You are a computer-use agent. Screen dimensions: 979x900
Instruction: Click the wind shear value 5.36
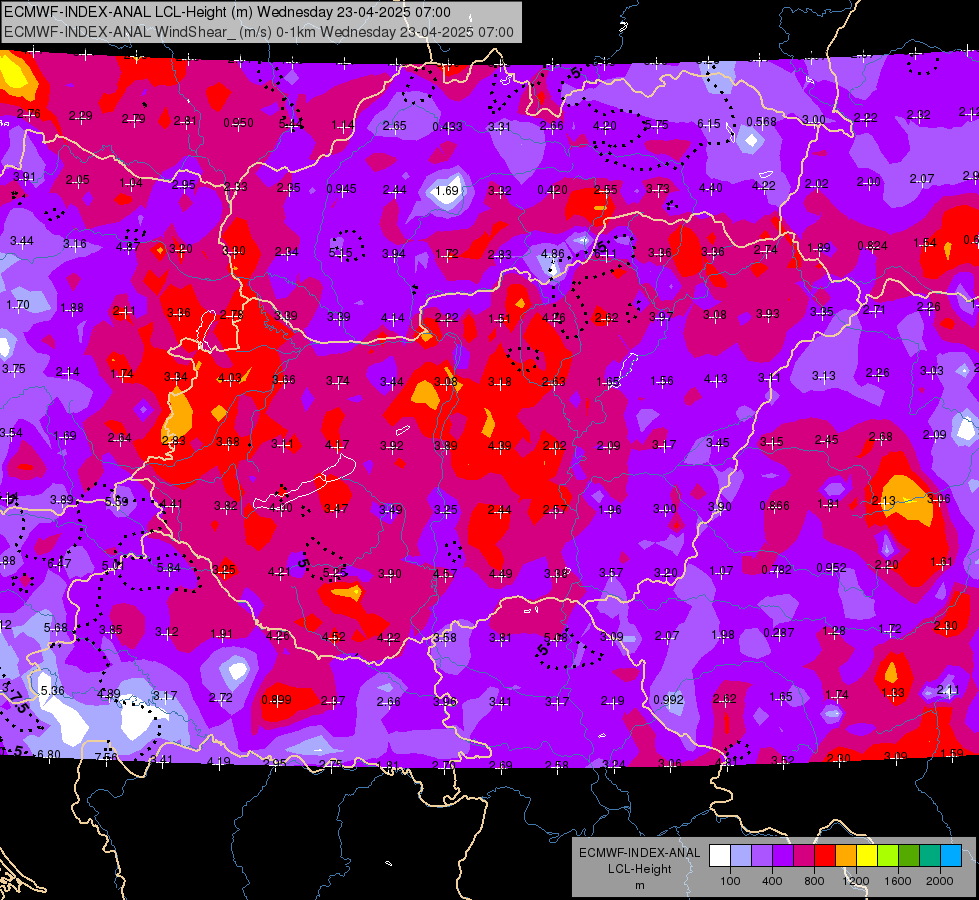click(x=52, y=691)
